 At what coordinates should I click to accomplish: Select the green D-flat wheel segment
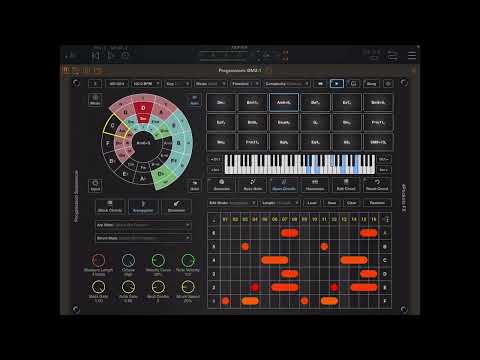click(x=161, y=175)
